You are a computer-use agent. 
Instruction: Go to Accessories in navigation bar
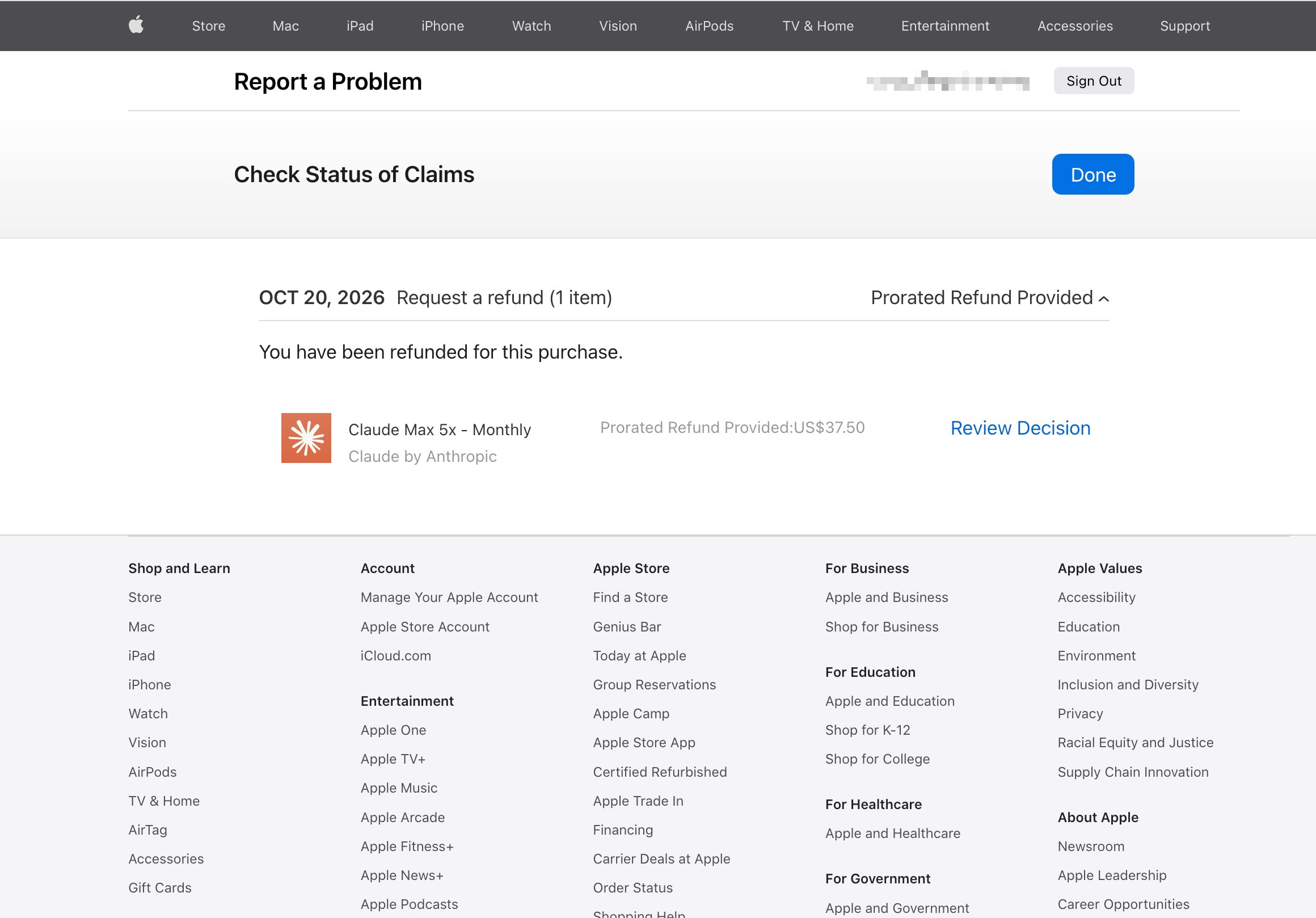coord(1075,26)
